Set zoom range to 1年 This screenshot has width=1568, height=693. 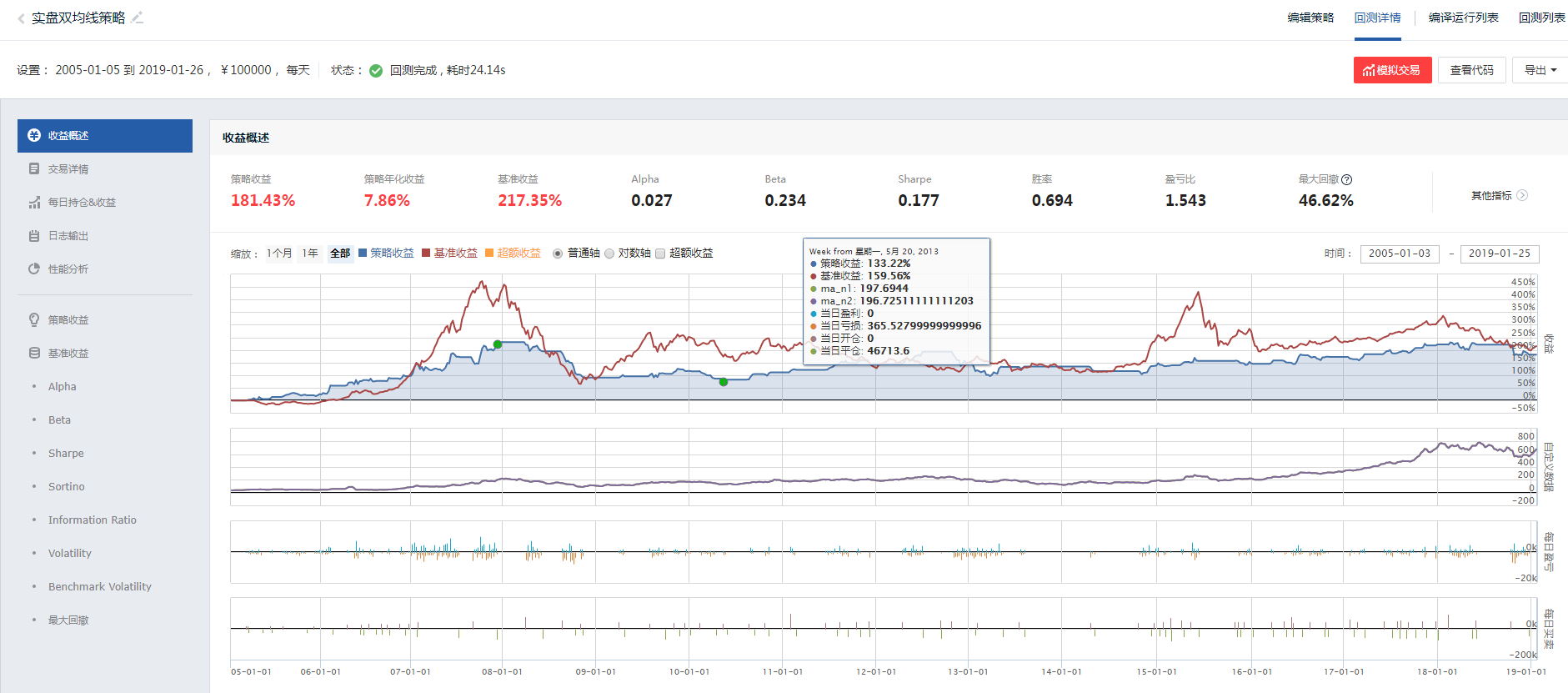[310, 254]
